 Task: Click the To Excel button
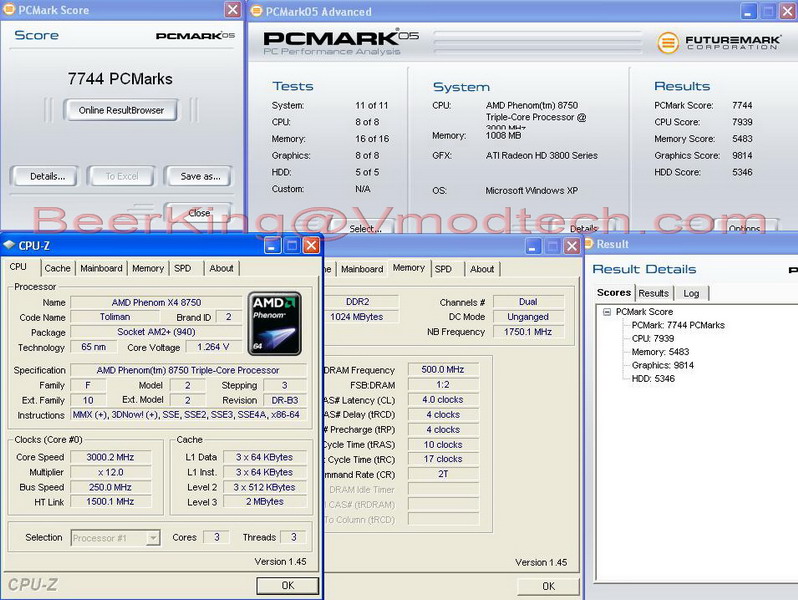click(121, 176)
